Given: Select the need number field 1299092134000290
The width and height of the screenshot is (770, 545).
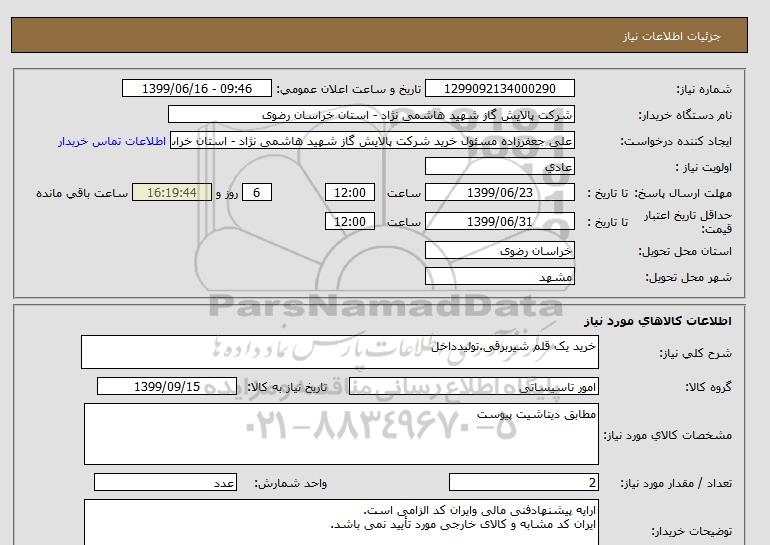Looking at the screenshot, I should 499,89.
